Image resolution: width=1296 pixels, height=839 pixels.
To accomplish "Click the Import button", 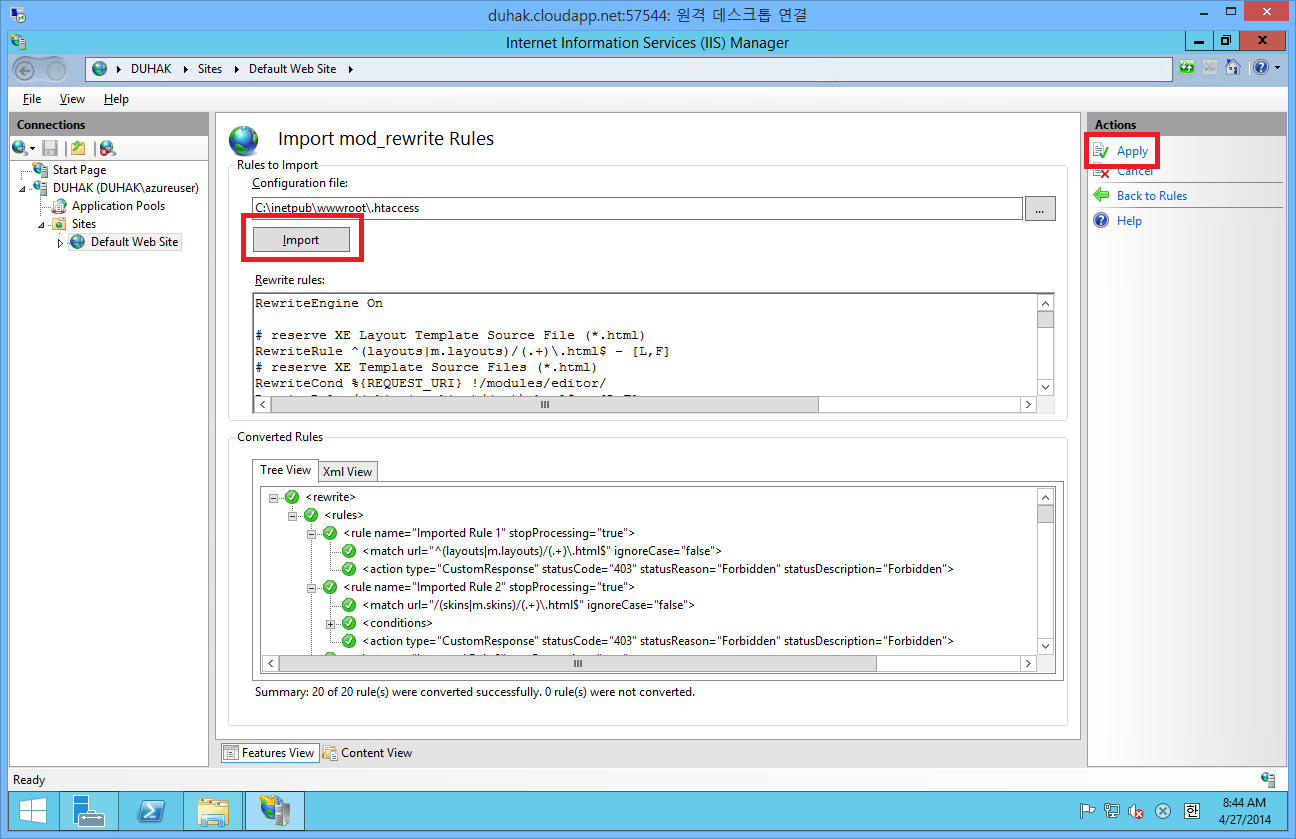I will [x=301, y=240].
